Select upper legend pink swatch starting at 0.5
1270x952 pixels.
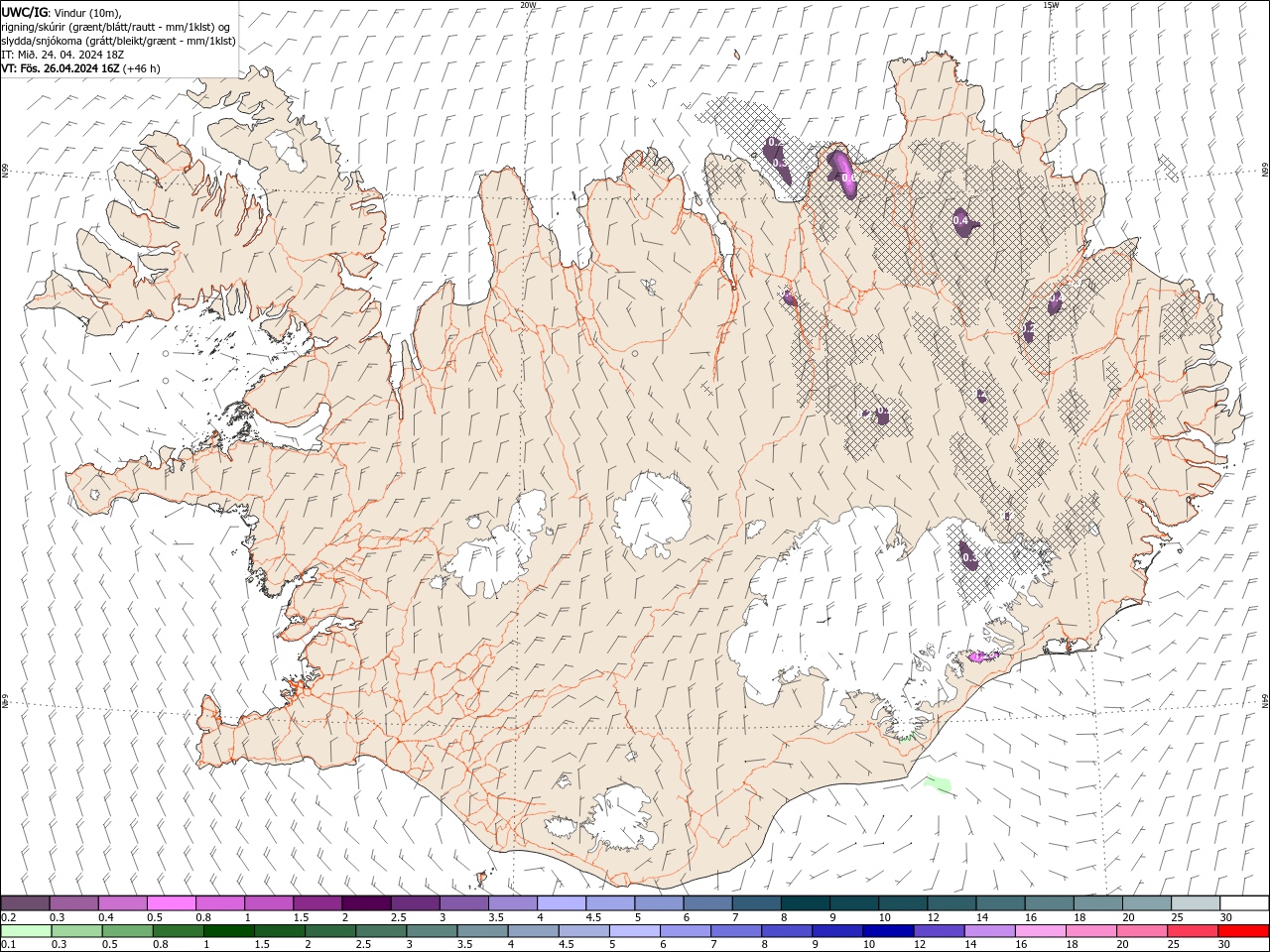171,903
